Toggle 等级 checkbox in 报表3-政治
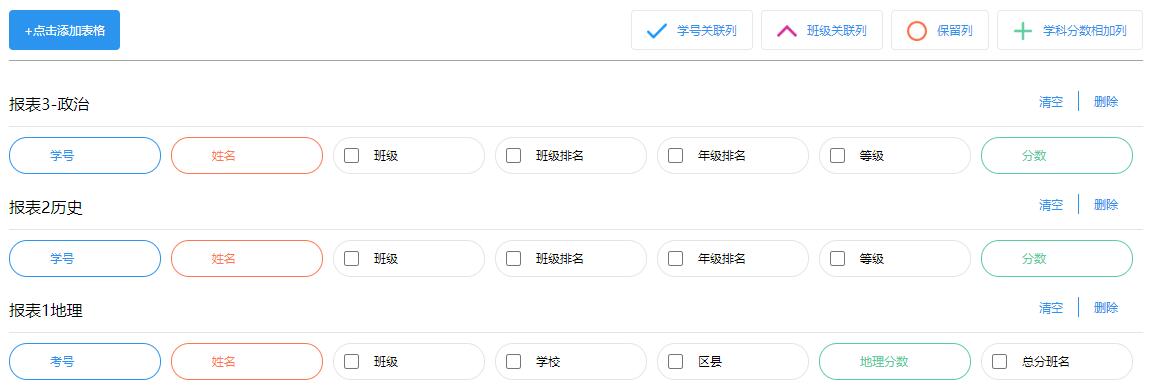Screen dimensions: 1156x390 [x=838, y=156]
